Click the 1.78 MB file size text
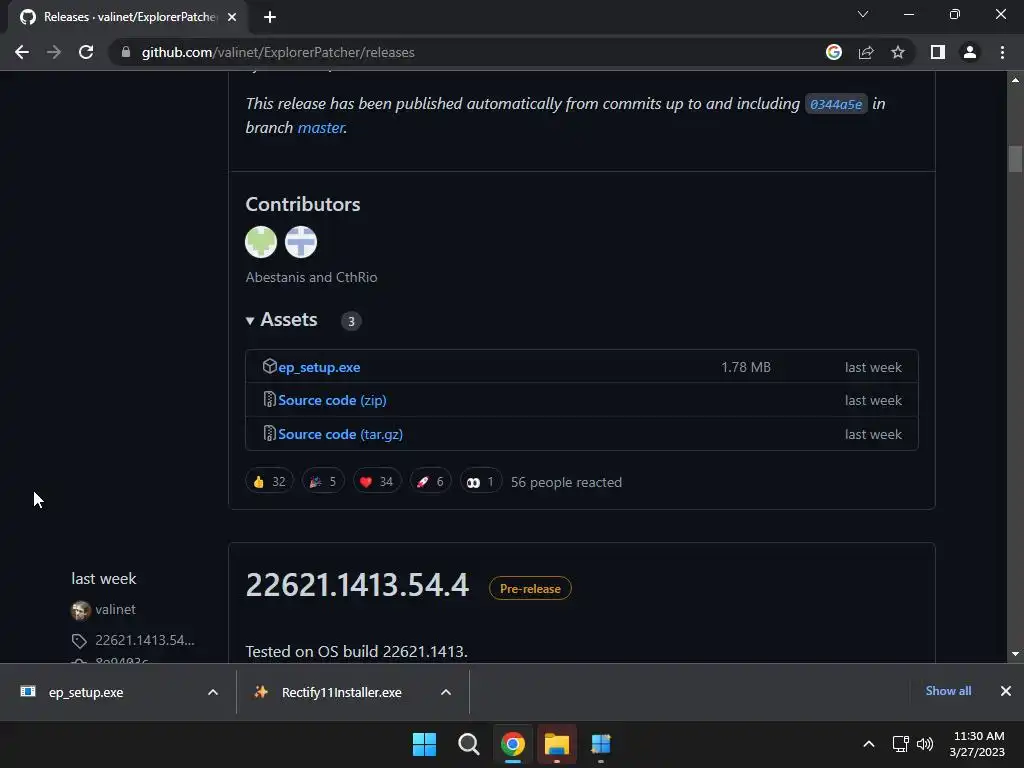This screenshot has width=1024, height=768. (x=746, y=368)
